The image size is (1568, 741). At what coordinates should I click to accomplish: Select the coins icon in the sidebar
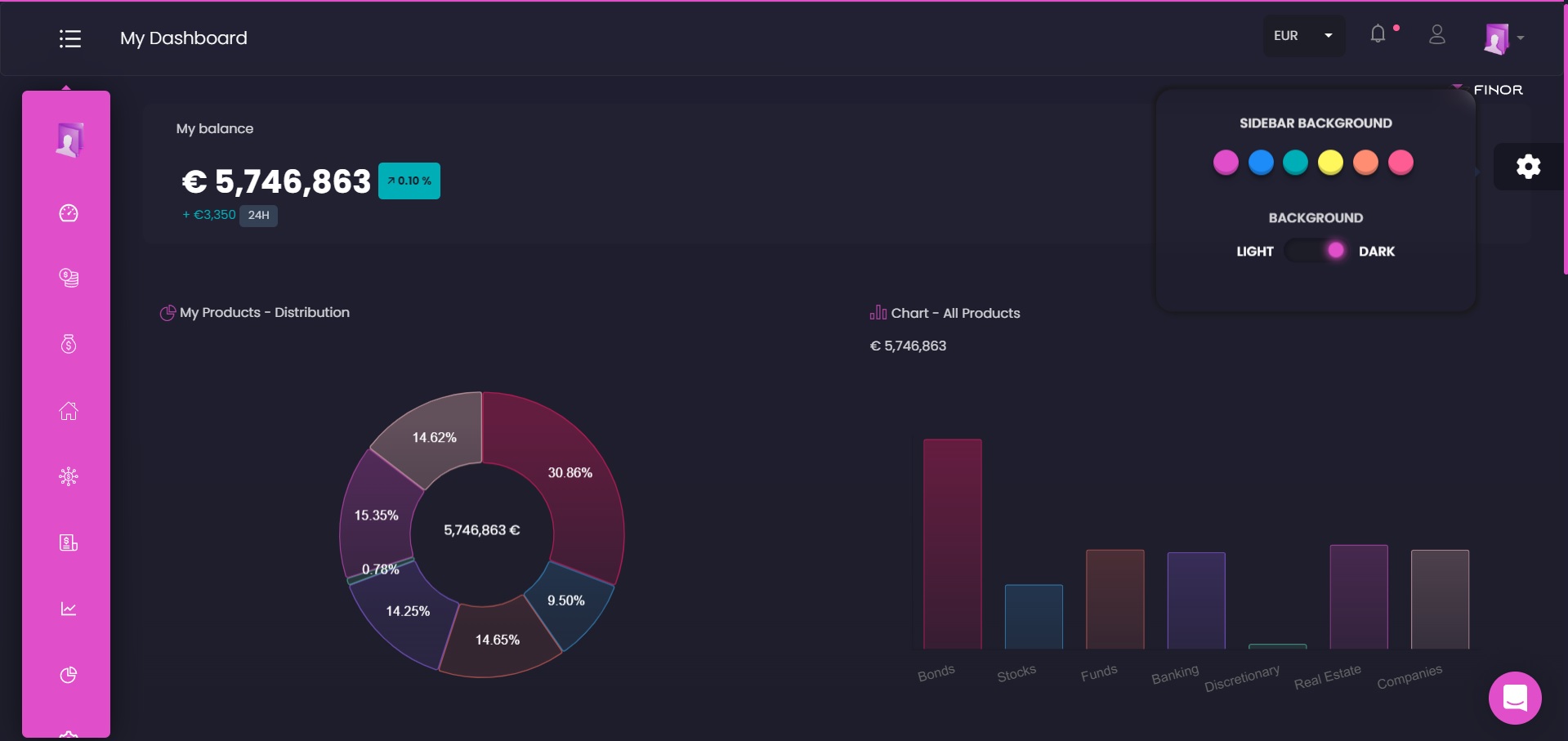coord(69,277)
